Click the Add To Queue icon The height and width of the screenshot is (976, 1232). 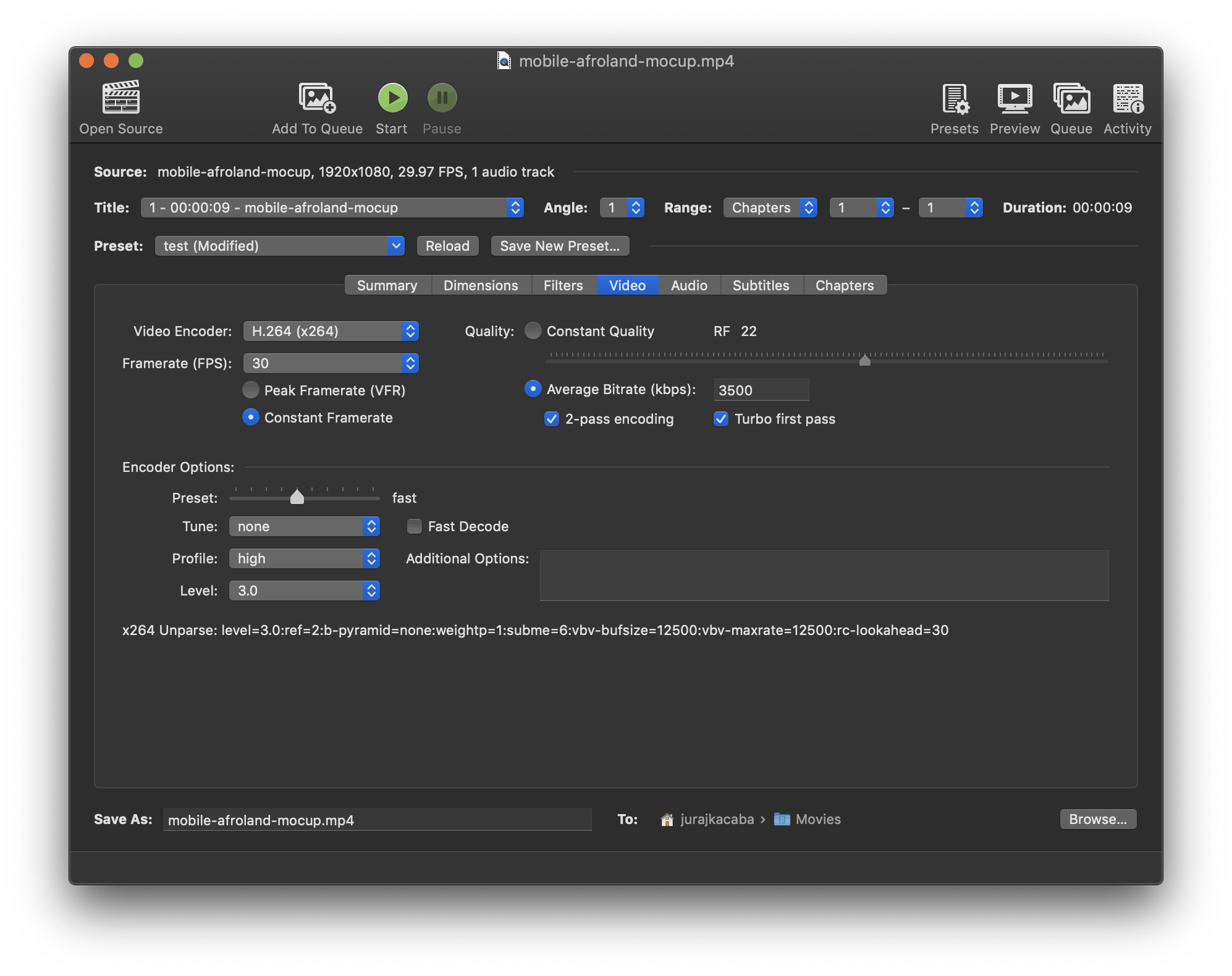317,98
